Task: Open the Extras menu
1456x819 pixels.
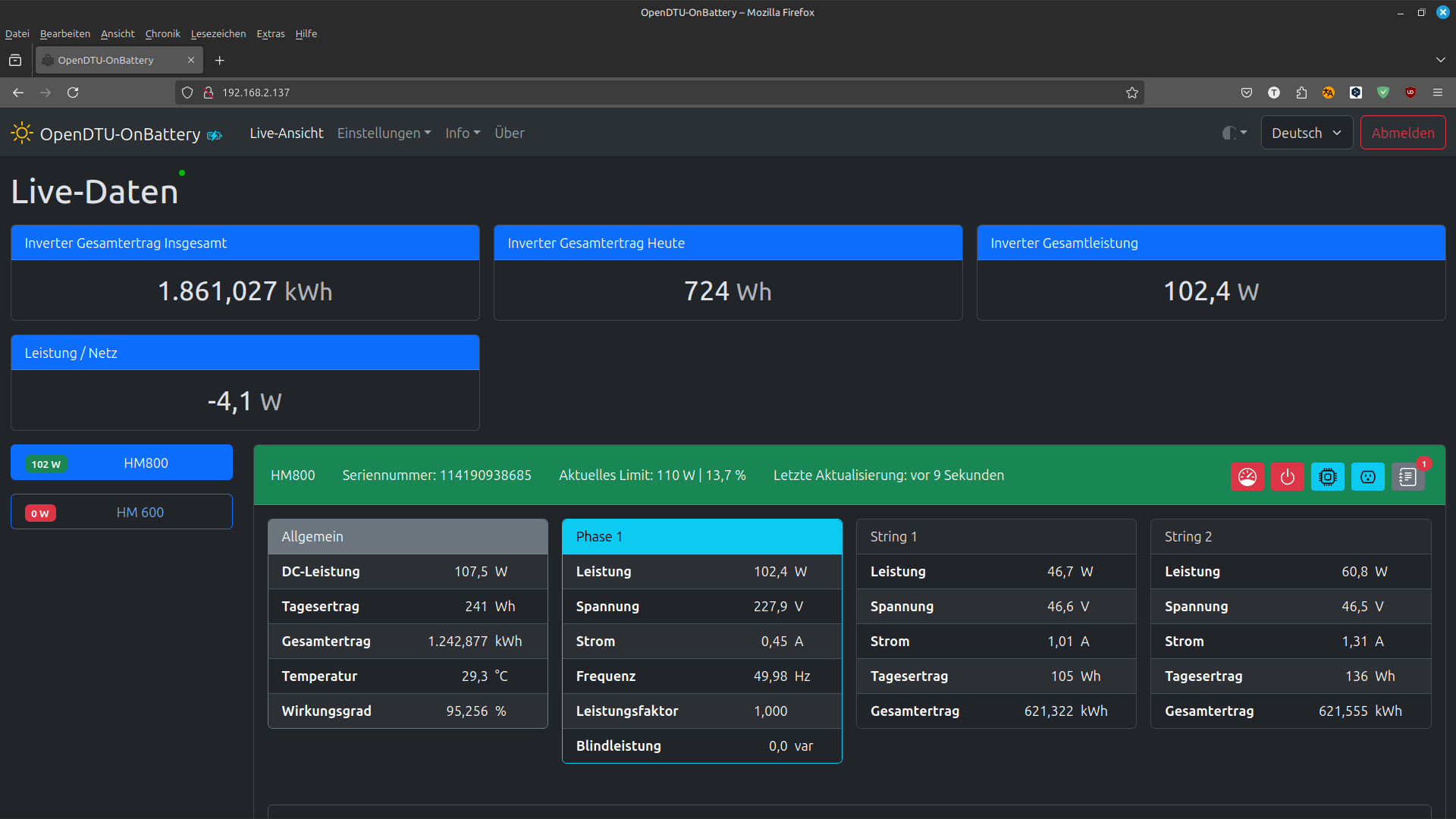Action: tap(271, 33)
